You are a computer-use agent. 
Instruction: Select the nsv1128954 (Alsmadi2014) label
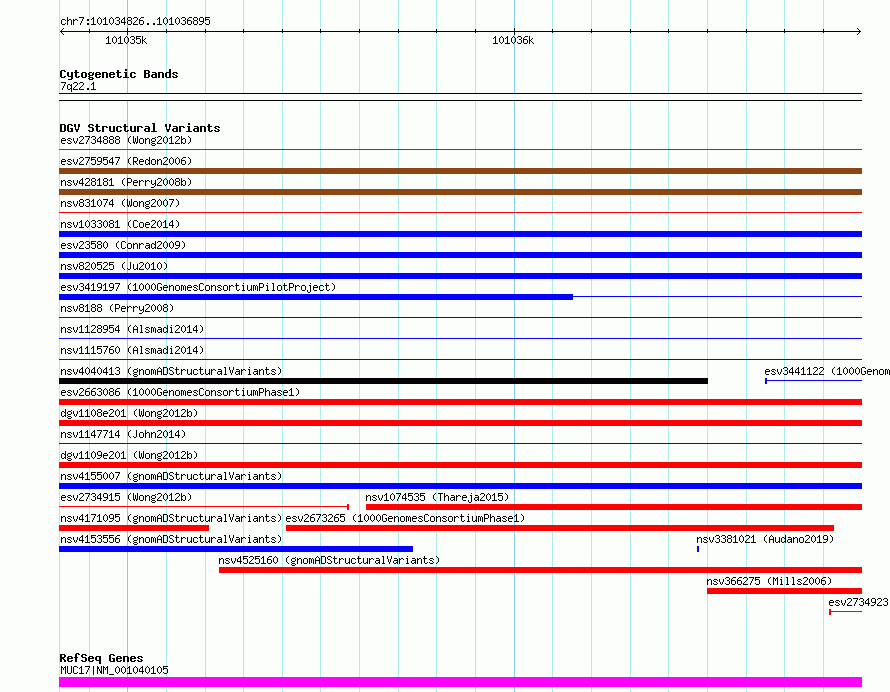click(132, 329)
